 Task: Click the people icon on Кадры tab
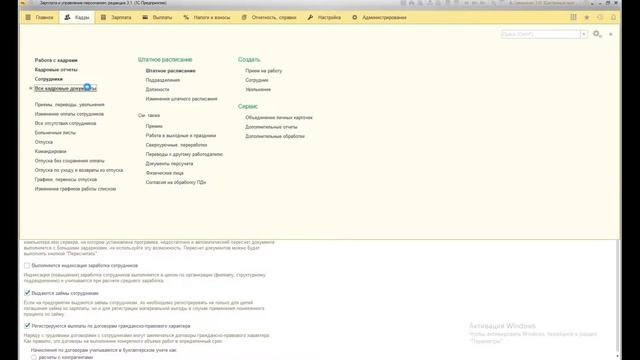click(67, 18)
